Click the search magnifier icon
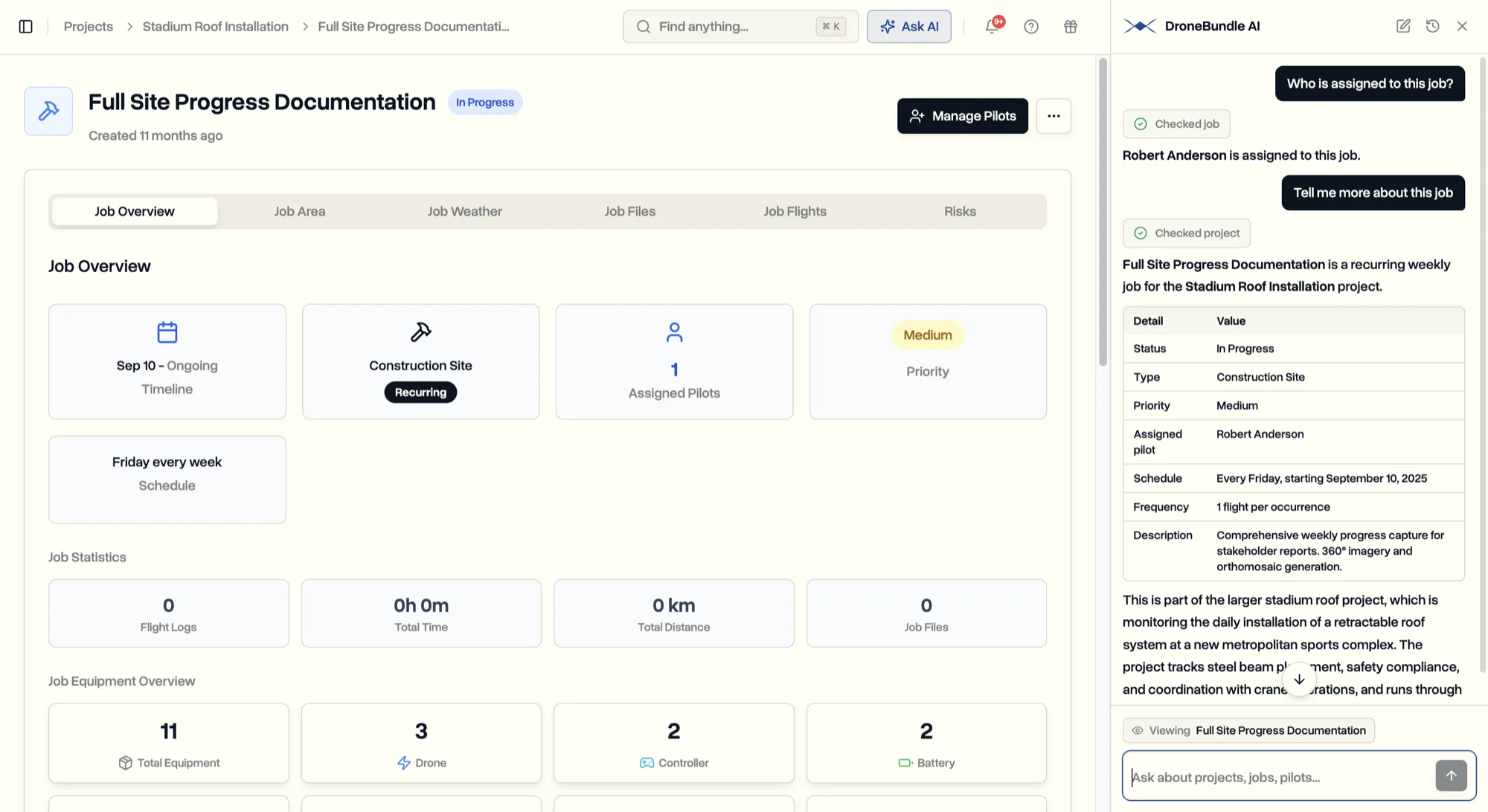Viewport: 1488px width, 812px height. [x=644, y=27]
